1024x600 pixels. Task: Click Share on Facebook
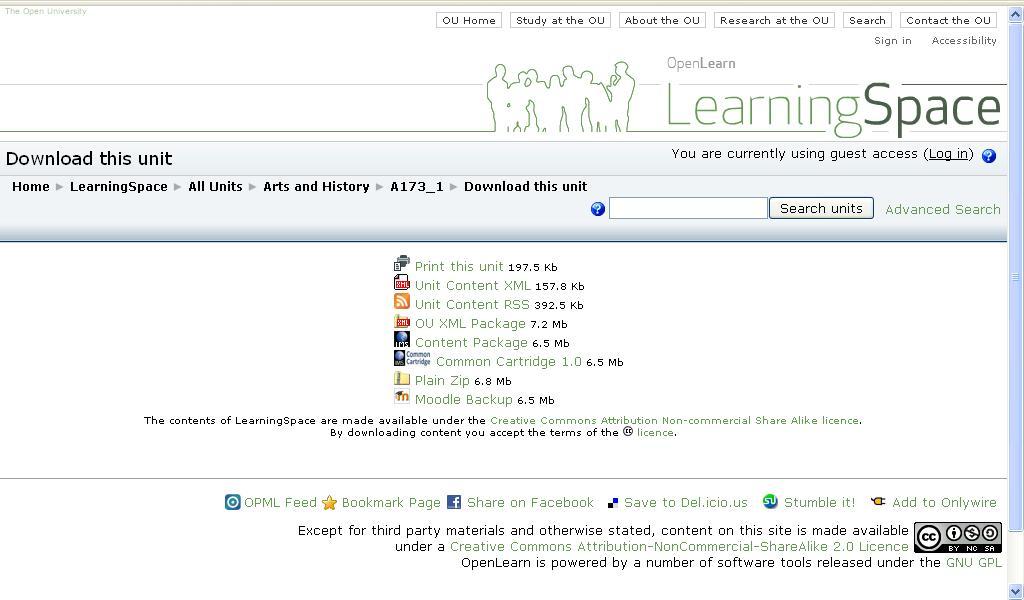530,502
